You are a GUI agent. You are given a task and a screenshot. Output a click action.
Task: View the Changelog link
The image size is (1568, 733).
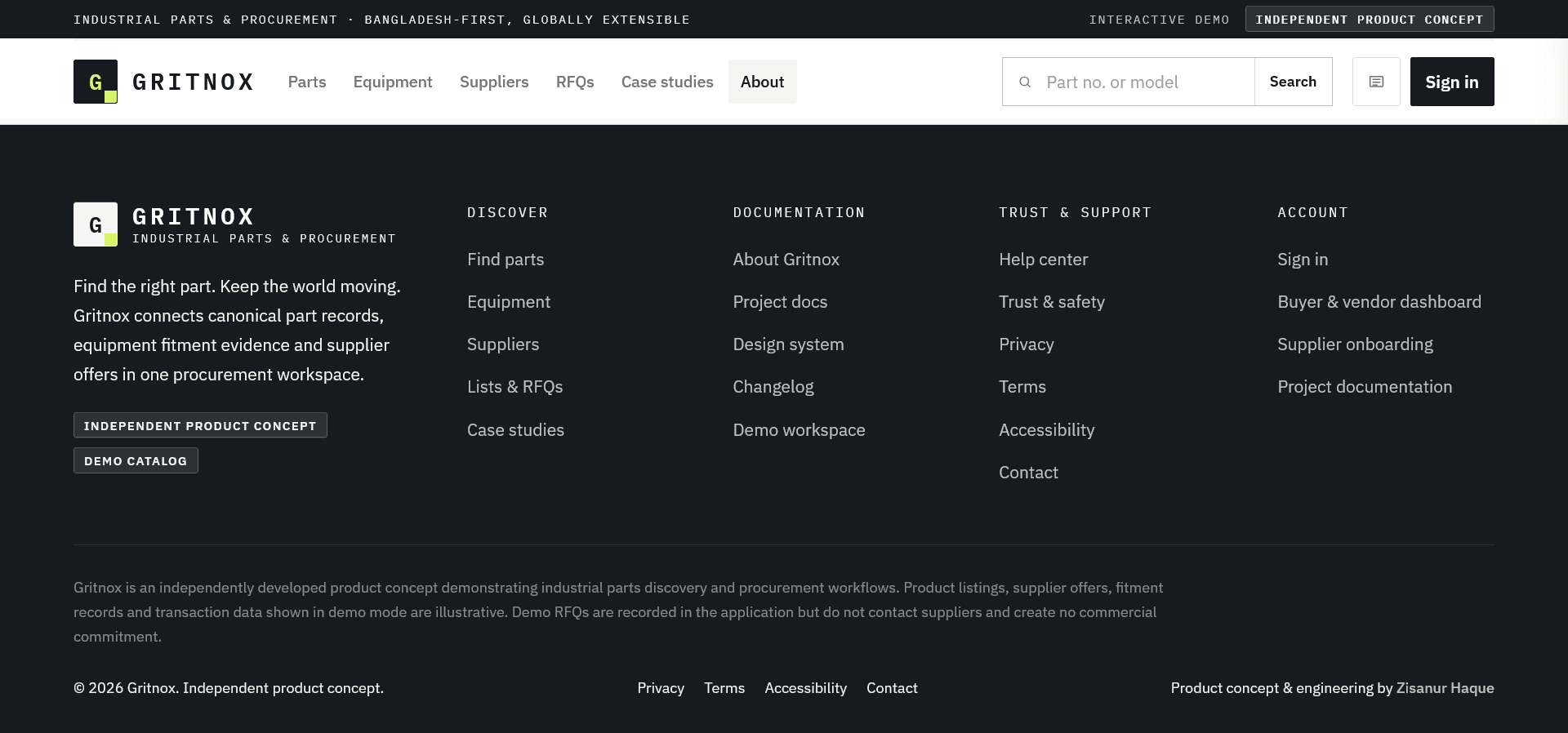point(773,387)
